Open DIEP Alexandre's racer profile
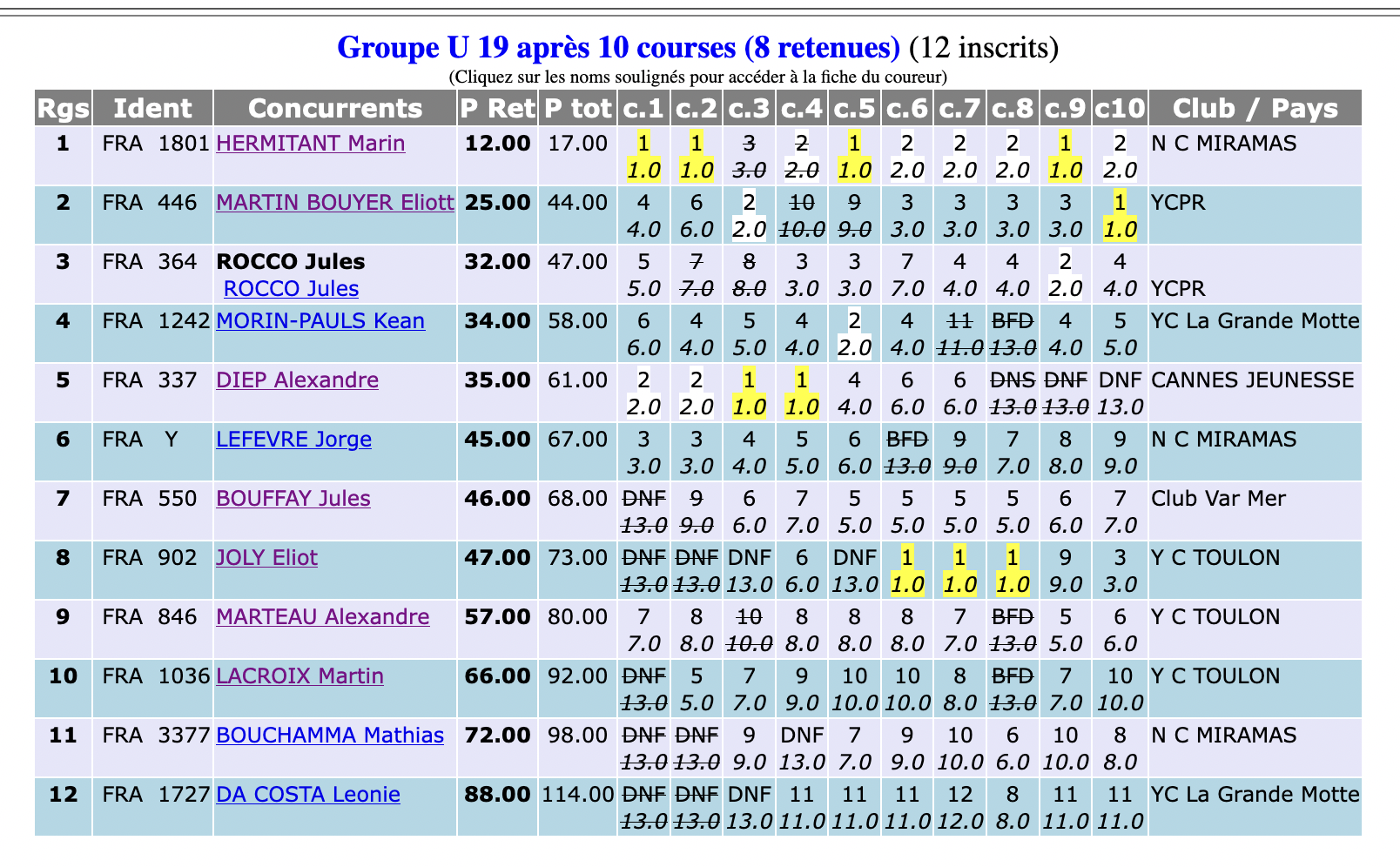Image resolution: width=1400 pixels, height=867 pixels. coord(297,380)
